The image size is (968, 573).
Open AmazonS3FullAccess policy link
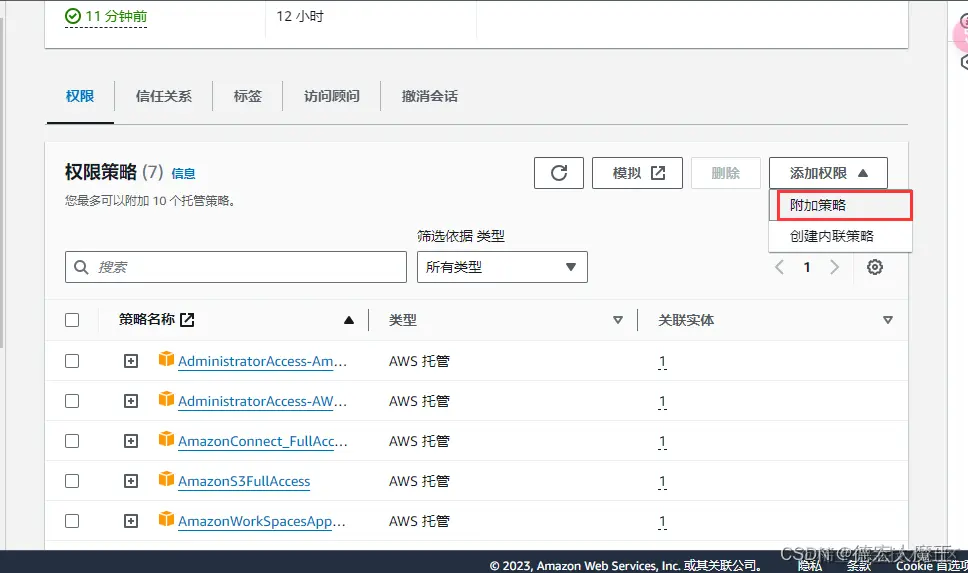click(244, 482)
